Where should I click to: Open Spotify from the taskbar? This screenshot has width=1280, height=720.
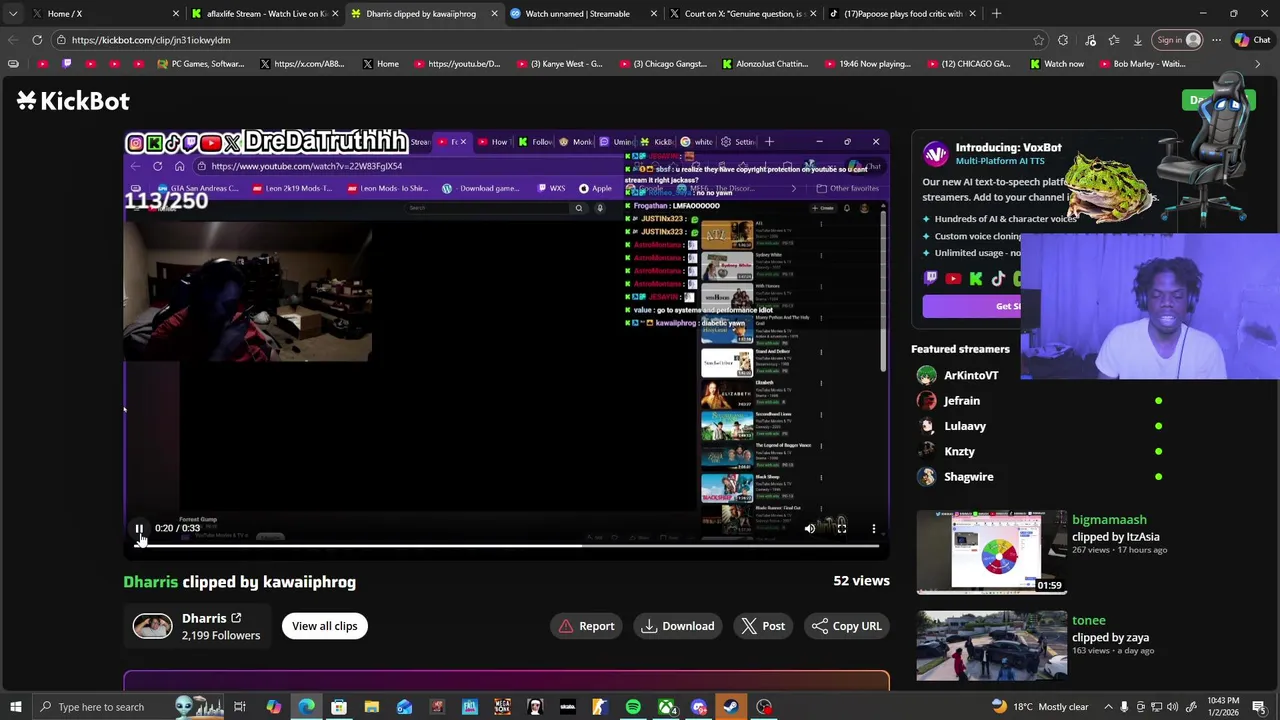(x=633, y=707)
